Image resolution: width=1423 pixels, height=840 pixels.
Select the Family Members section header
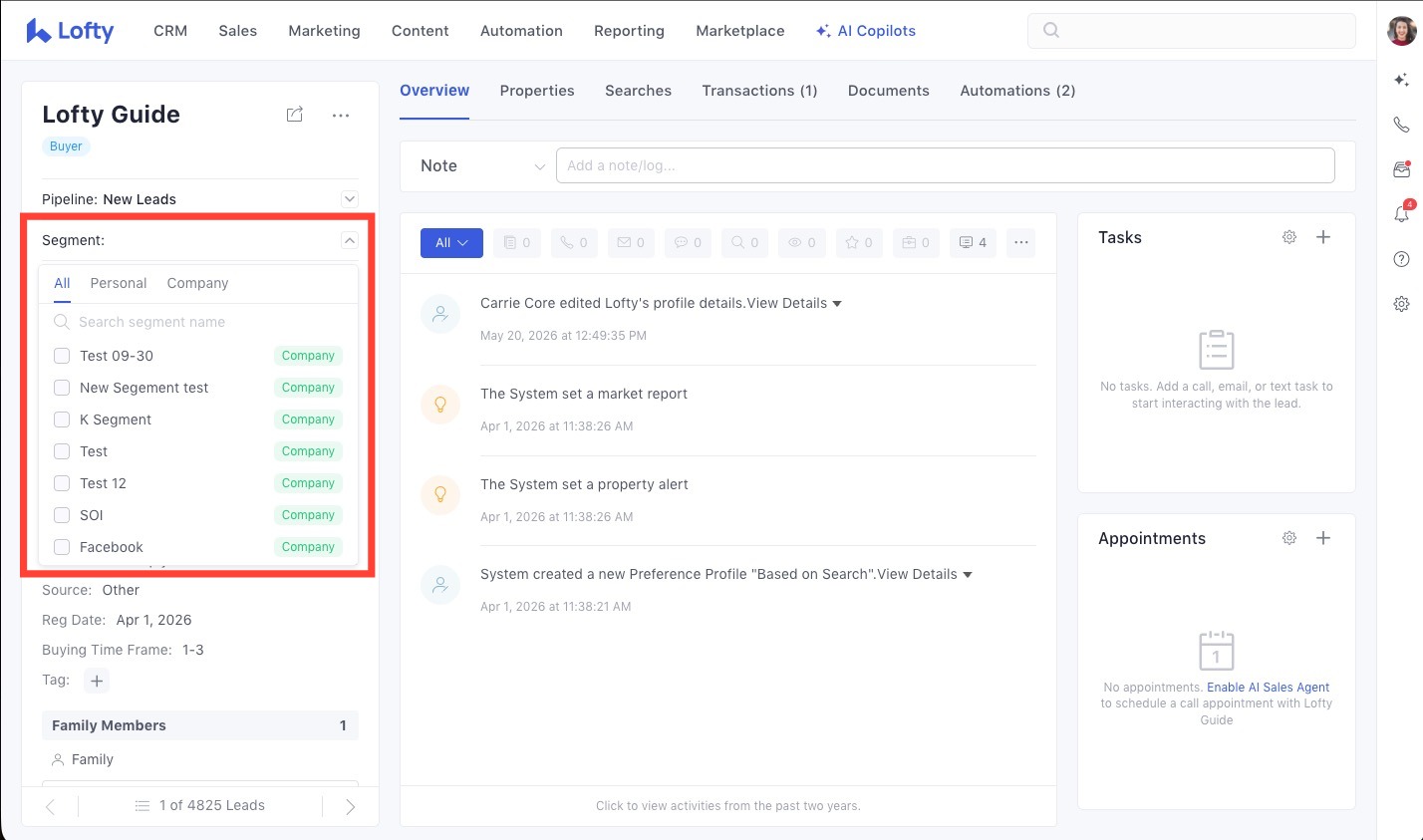(x=199, y=725)
